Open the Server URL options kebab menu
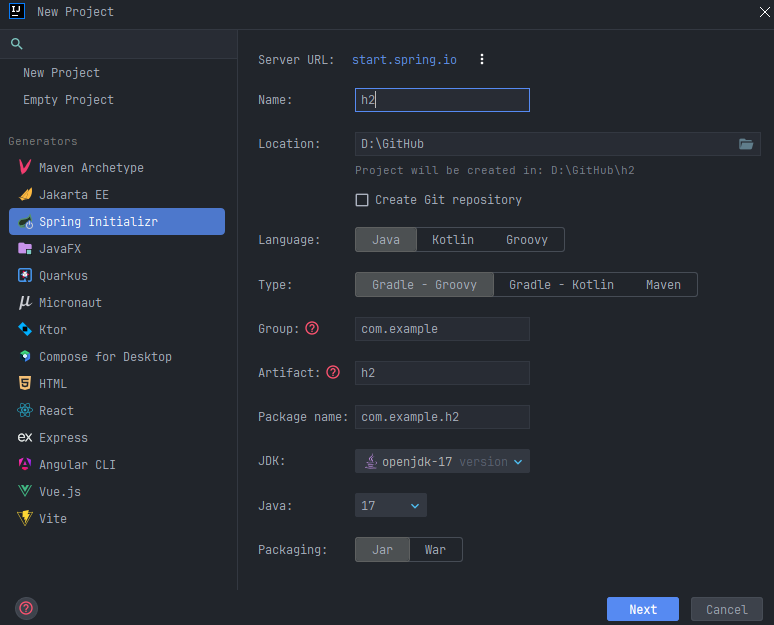This screenshot has height=625, width=774. click(x=482, y=59)
